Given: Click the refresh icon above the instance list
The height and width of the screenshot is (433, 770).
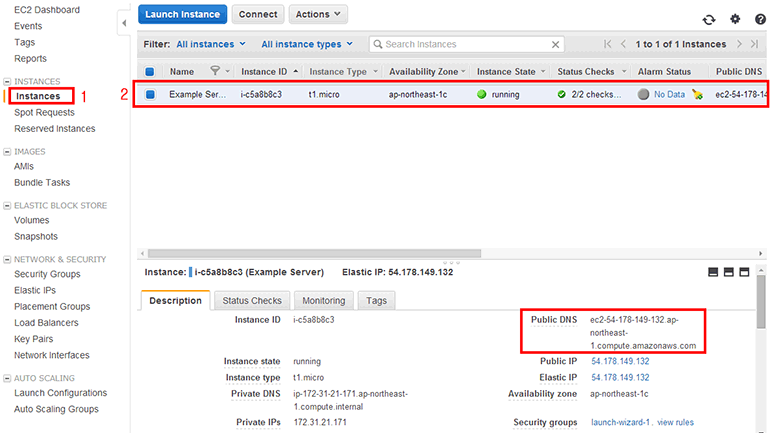Looking at the screenshot, I should click(x=709, y=19).
